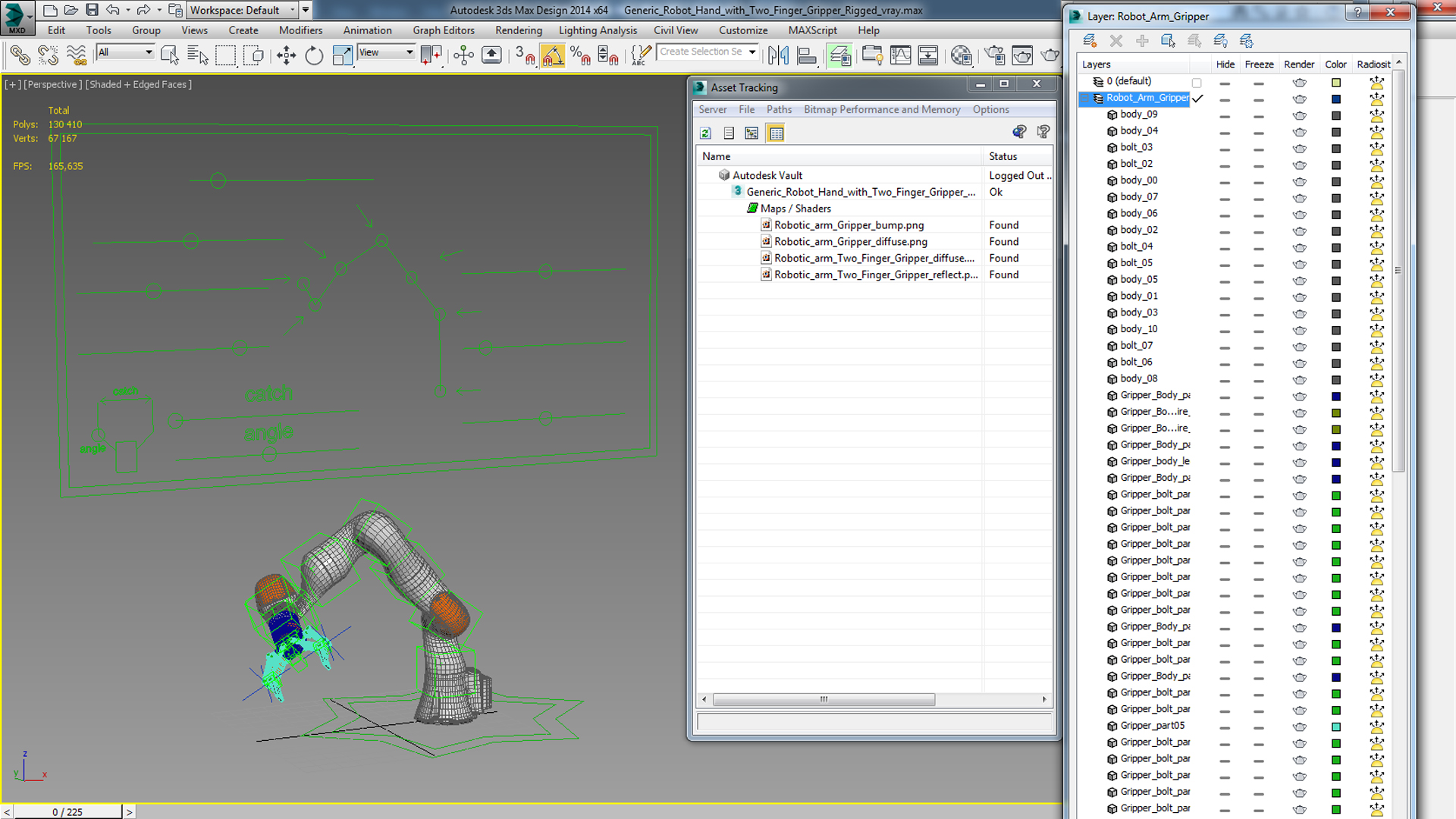Open the Material Editor sphere icon
The width and height of the screenshot is (1456, 819).
click(x=961, y=55)
